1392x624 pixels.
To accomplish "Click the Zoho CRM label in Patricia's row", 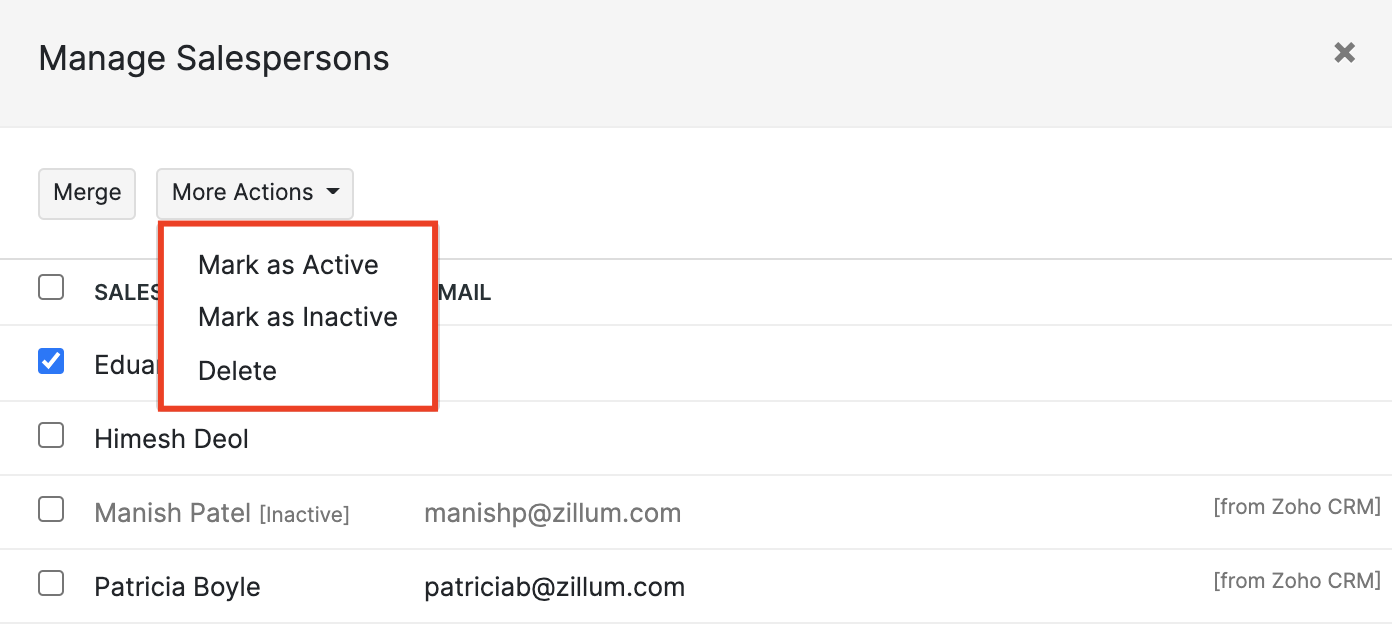I will pyautogui.click(x=1296, y=581).
